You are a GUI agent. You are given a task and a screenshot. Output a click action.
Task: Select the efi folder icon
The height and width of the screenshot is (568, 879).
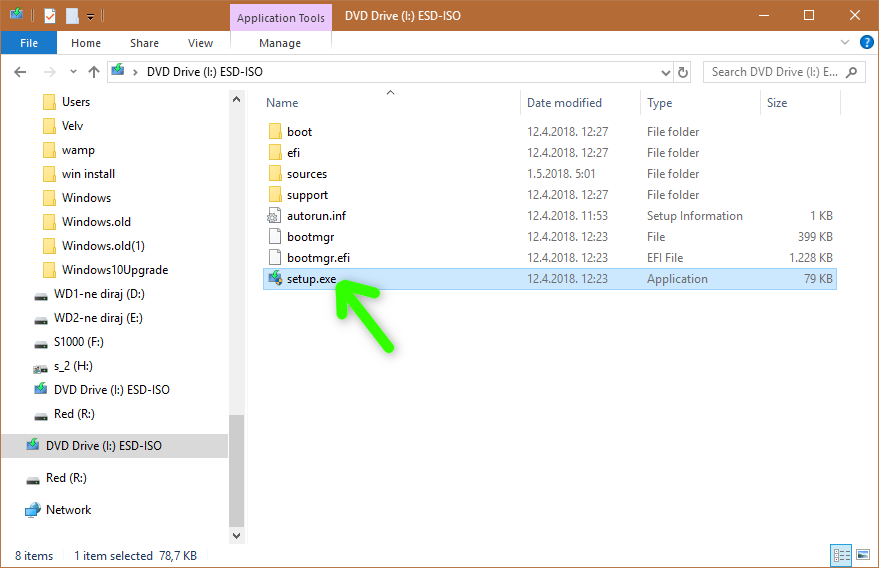pos(275,153)
